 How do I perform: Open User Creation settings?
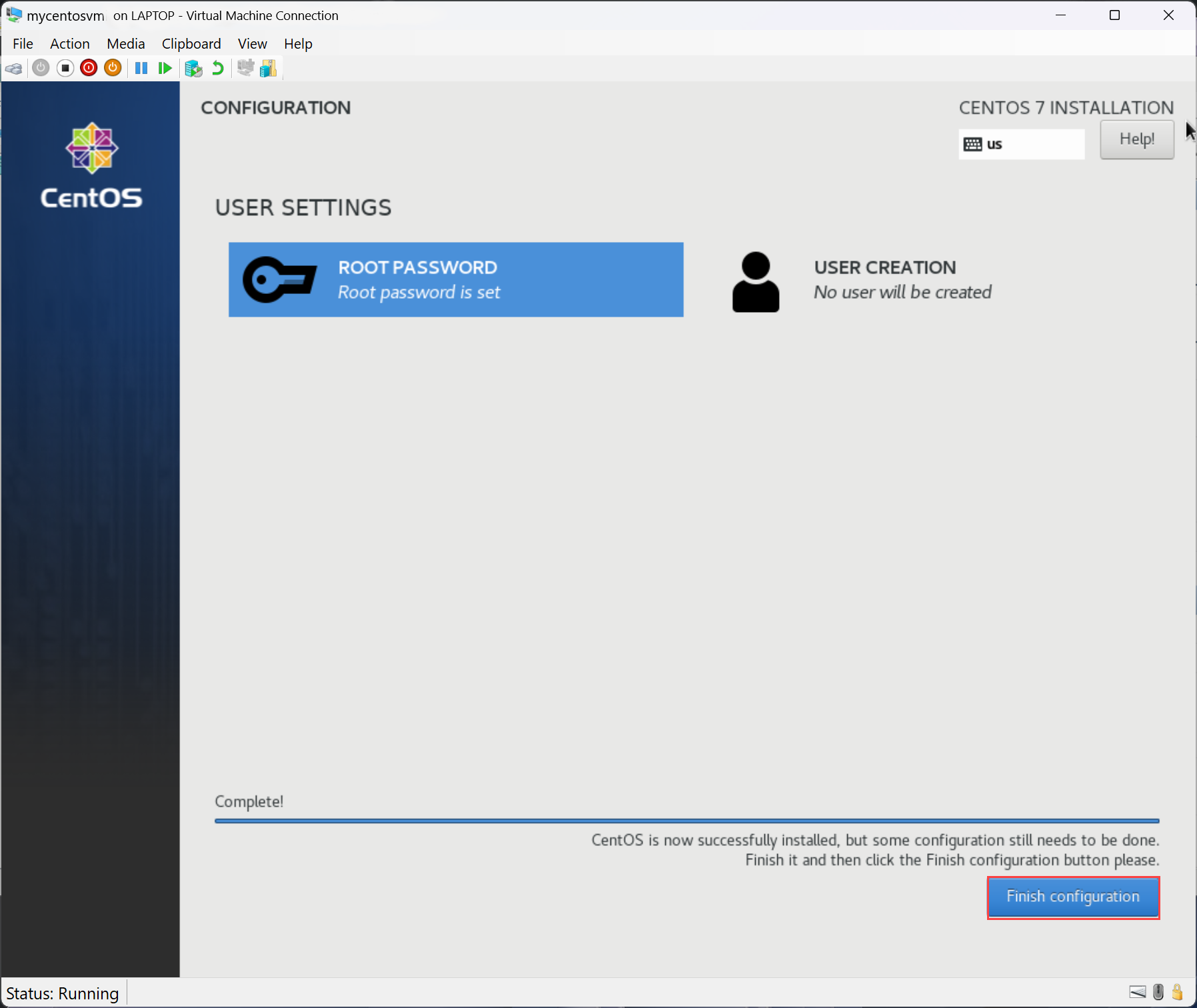click(885, 279)
